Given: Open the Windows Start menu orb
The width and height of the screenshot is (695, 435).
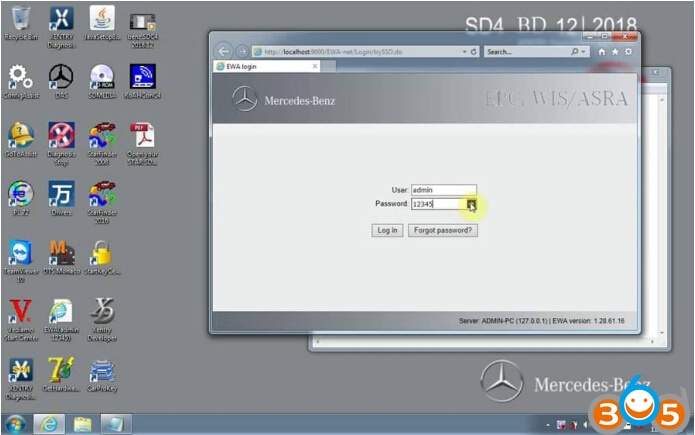Looking at the screenshot, I should 16,424.
